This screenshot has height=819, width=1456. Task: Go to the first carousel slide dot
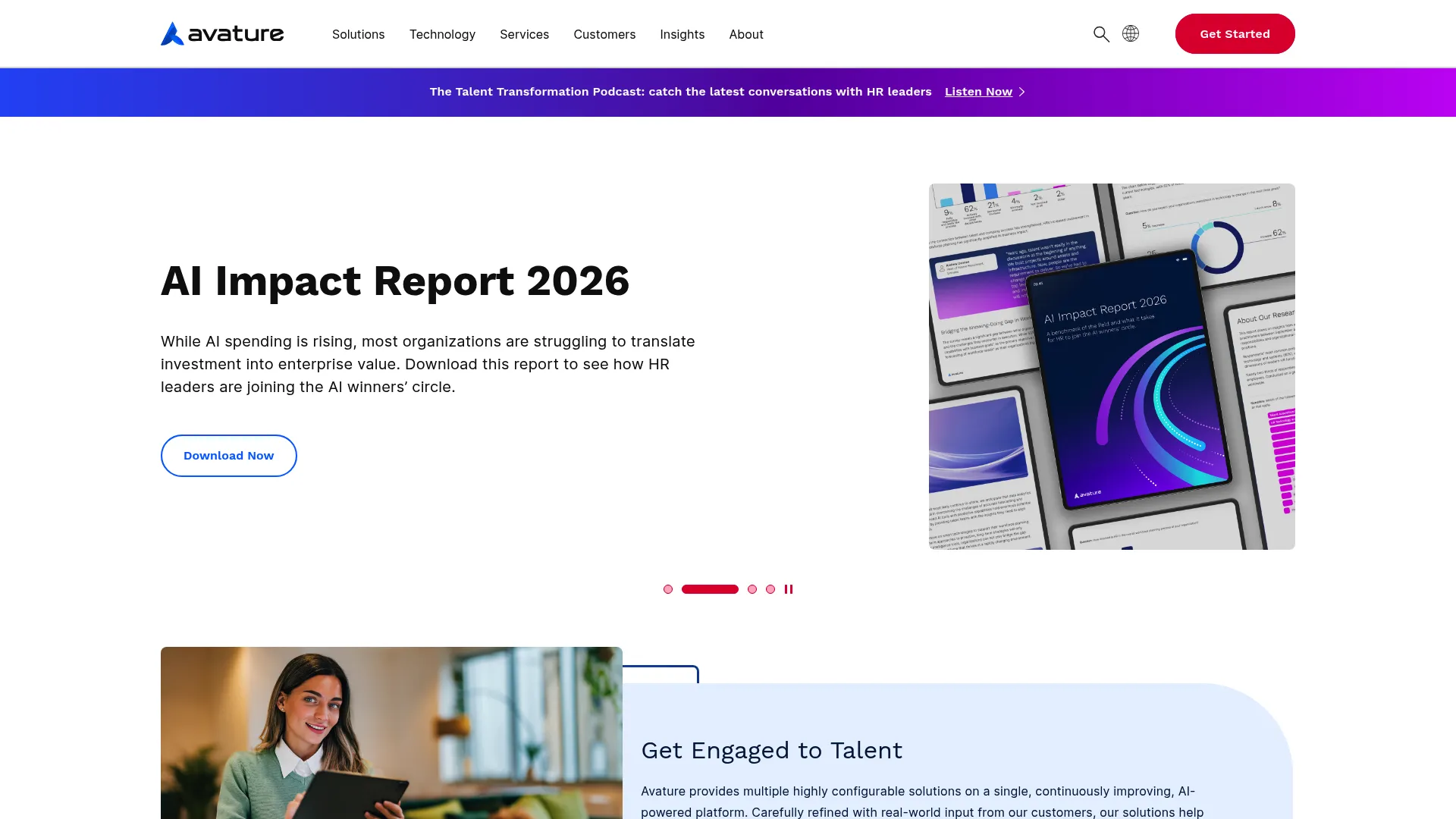[x=668, y=589]
